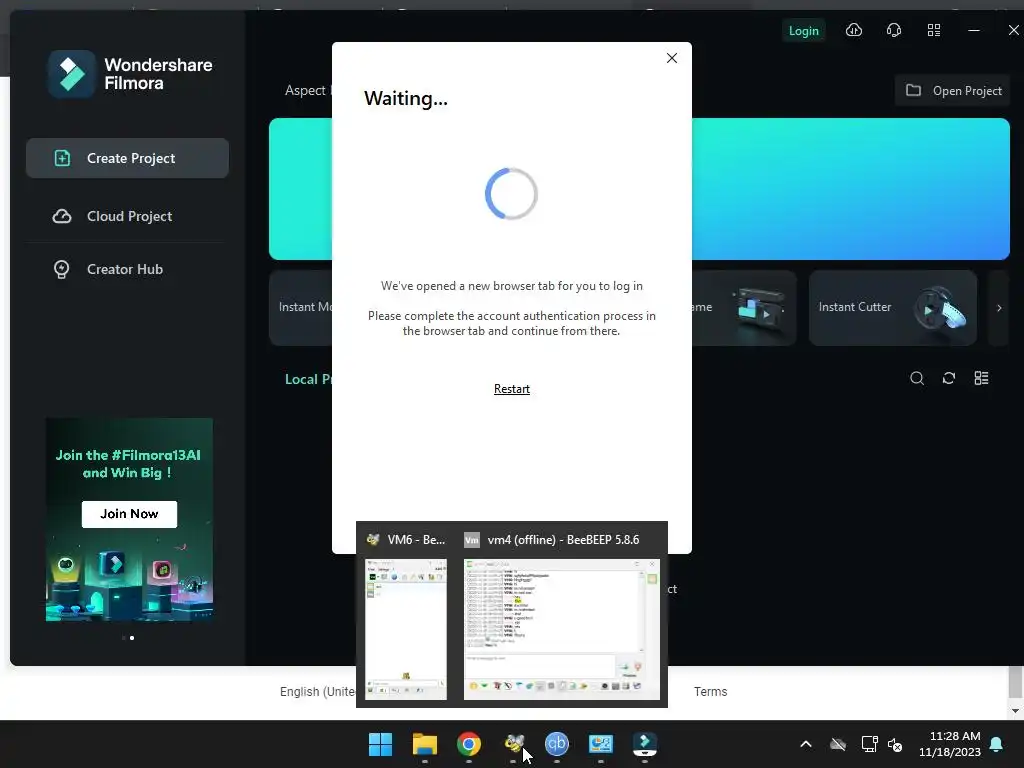The image size is (1024, 768).
Task: Open Filmora Login button
Action: point(803,31)
